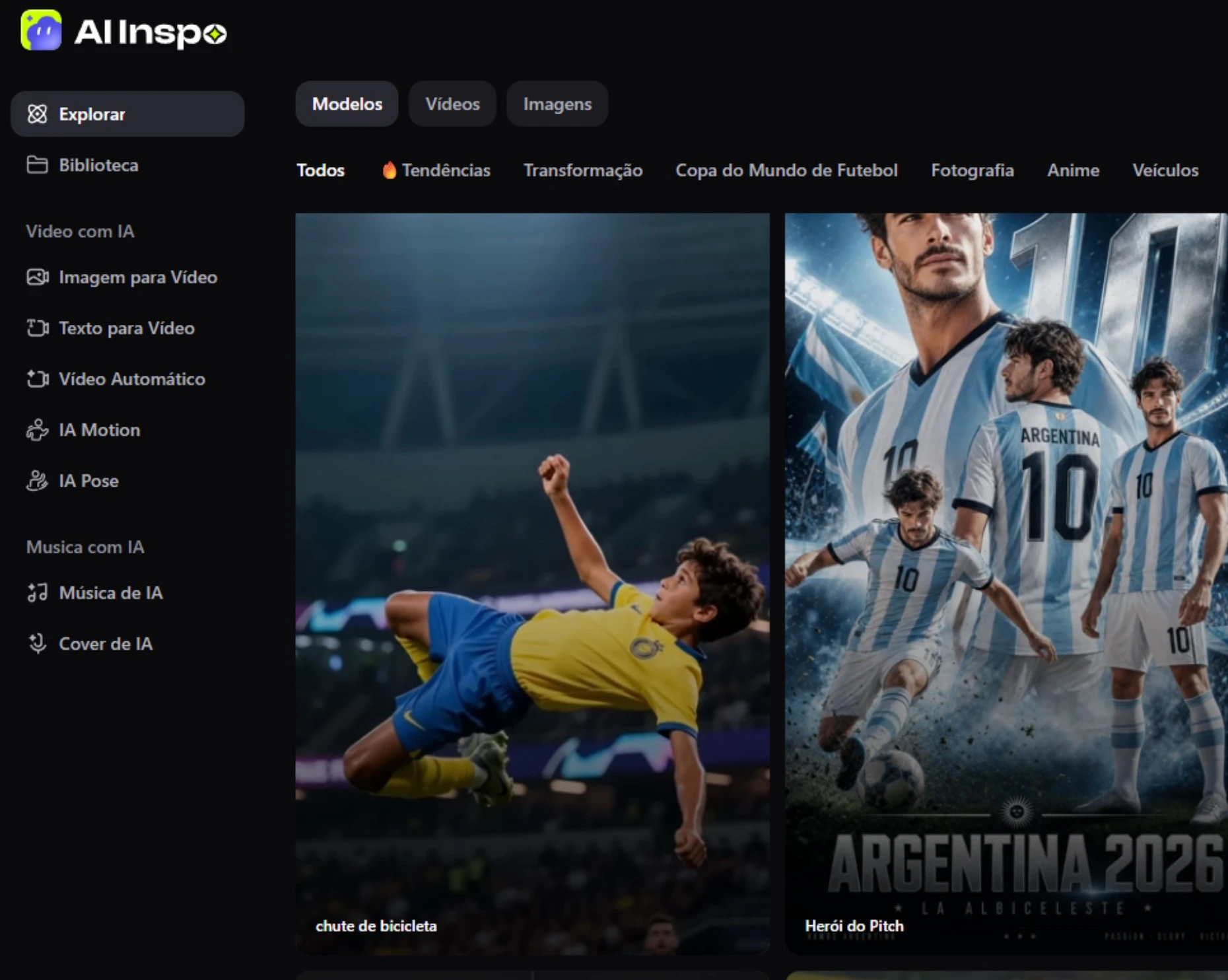Click the 'chute de bicicleta' caption
The width and height of the screenshot is (1228, 980).
click(376, 926)
